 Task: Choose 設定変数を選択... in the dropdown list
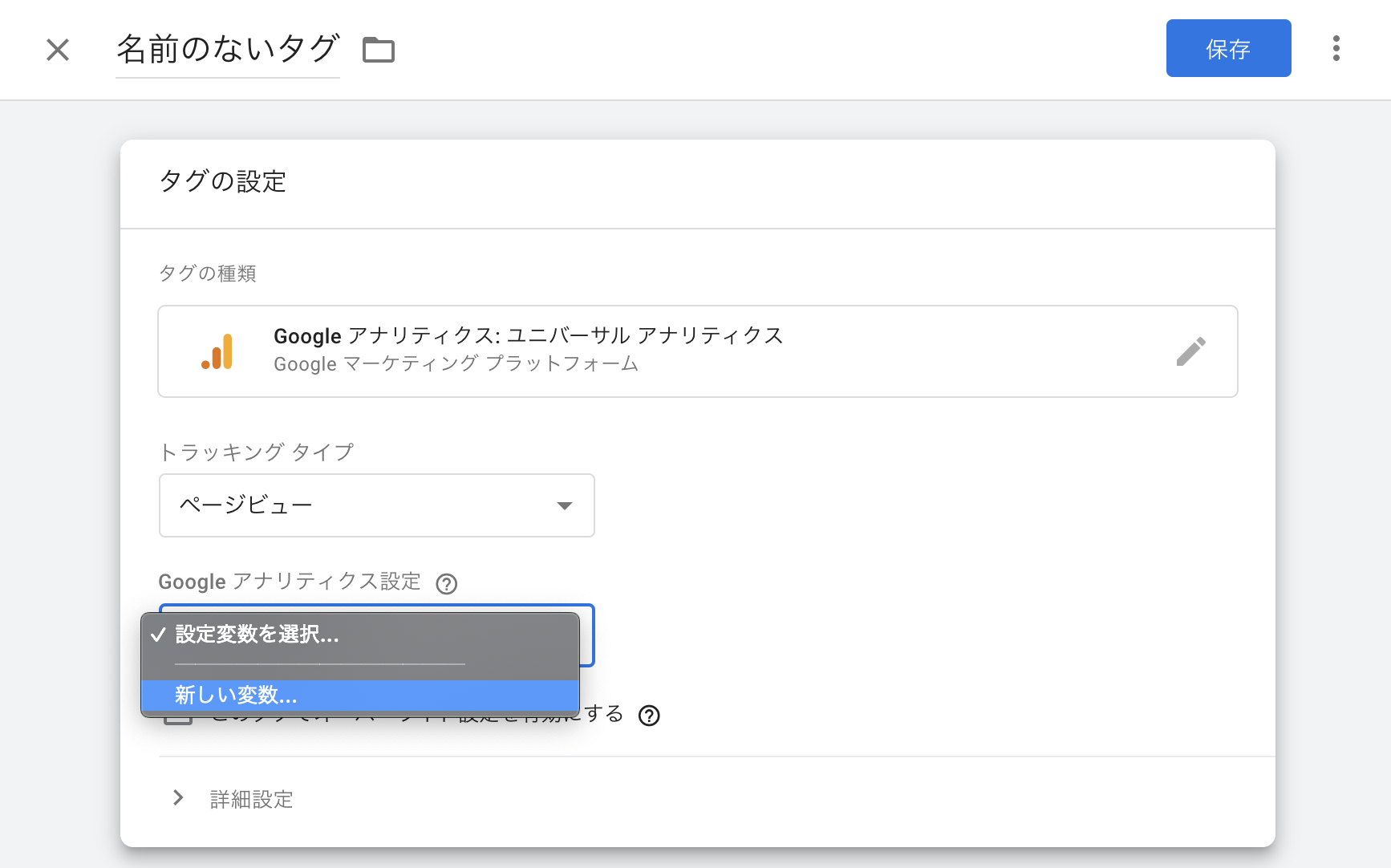(x=360, y=635)
